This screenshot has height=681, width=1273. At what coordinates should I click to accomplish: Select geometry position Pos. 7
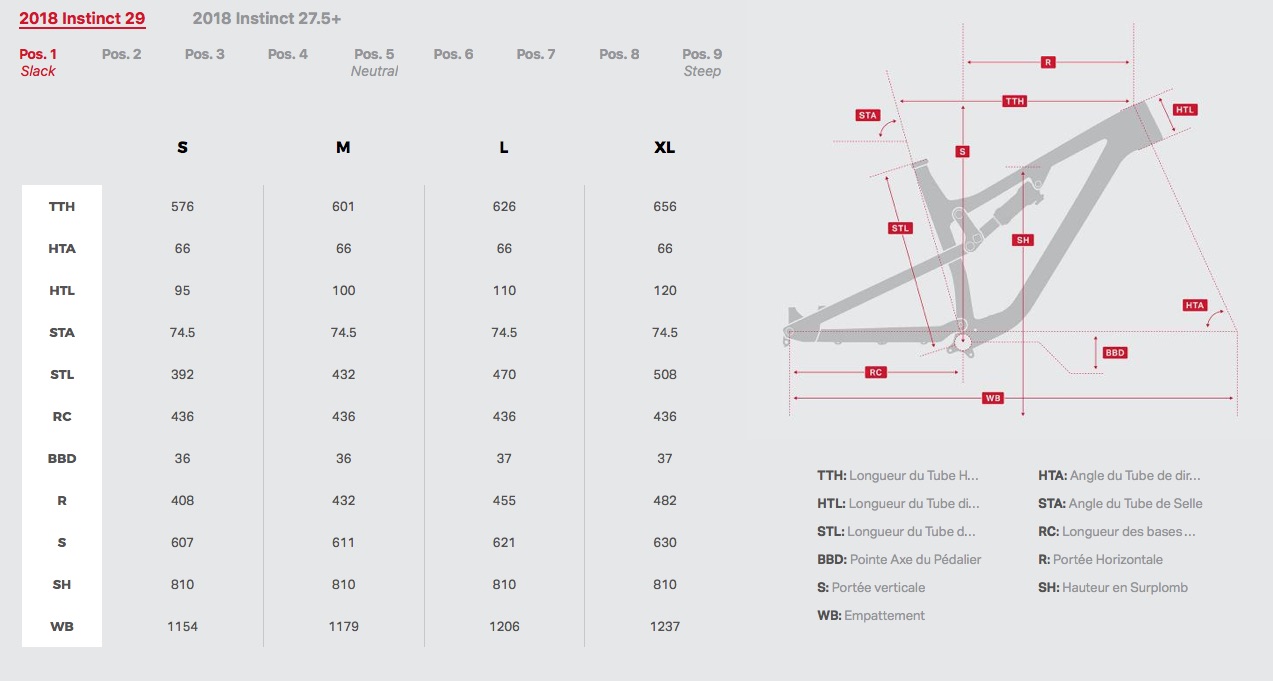(536, 54)
